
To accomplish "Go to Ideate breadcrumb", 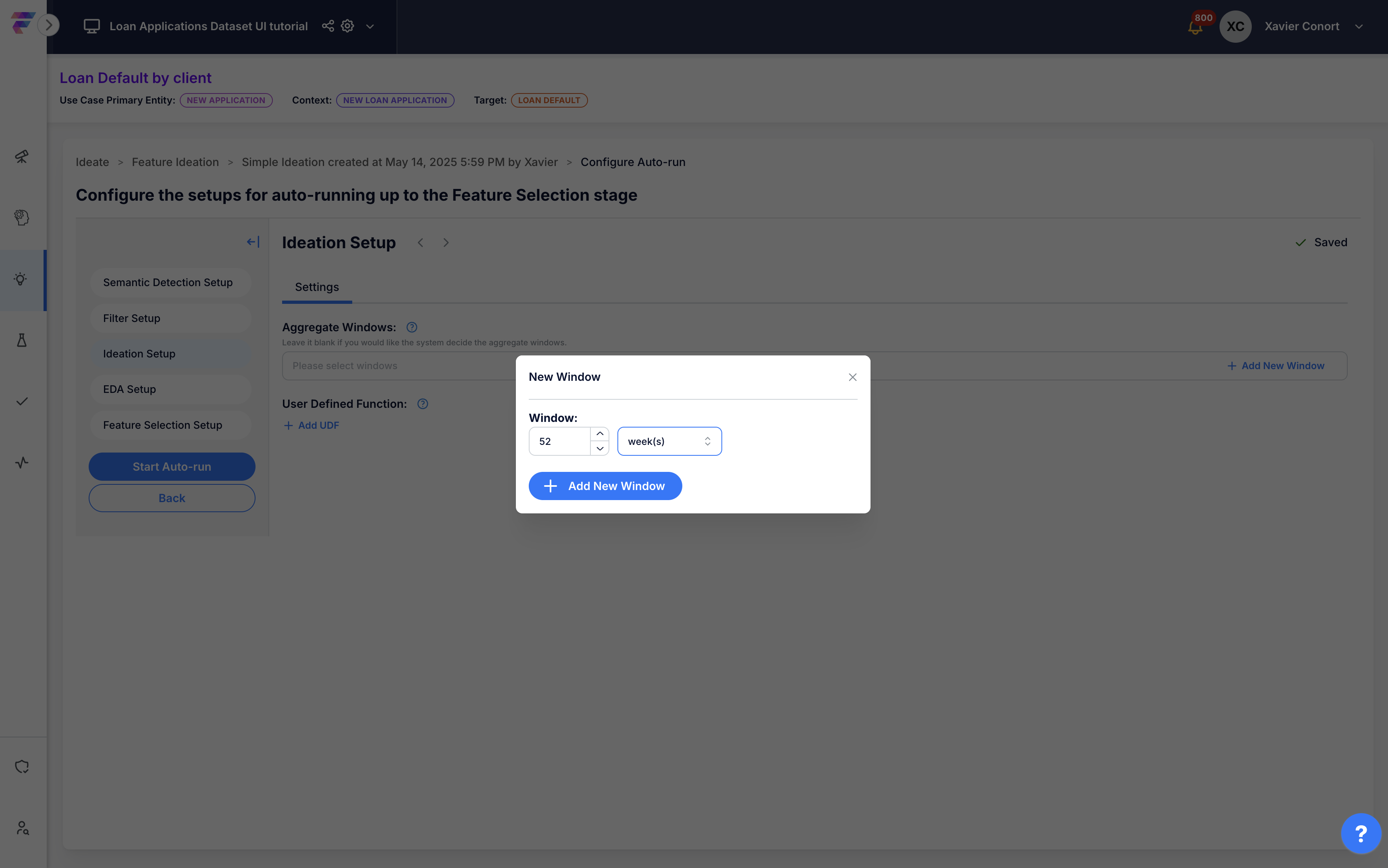I will coord(92,162).
